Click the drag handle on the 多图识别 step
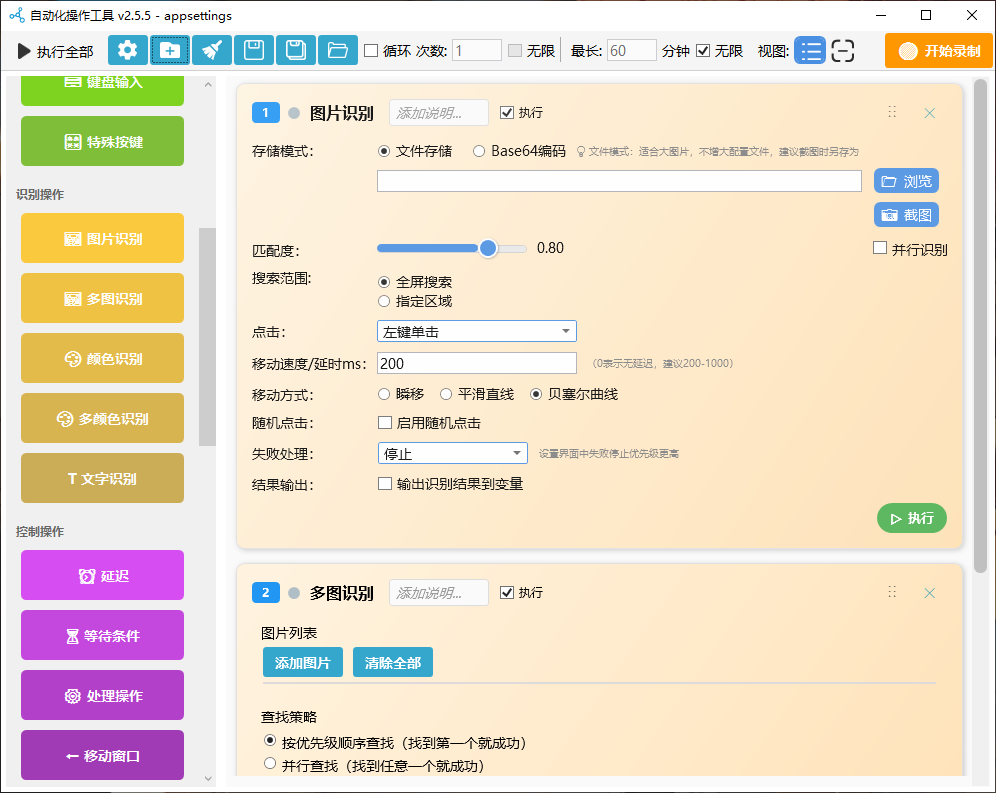Viewport: 996px width, 793px height. 892,592
